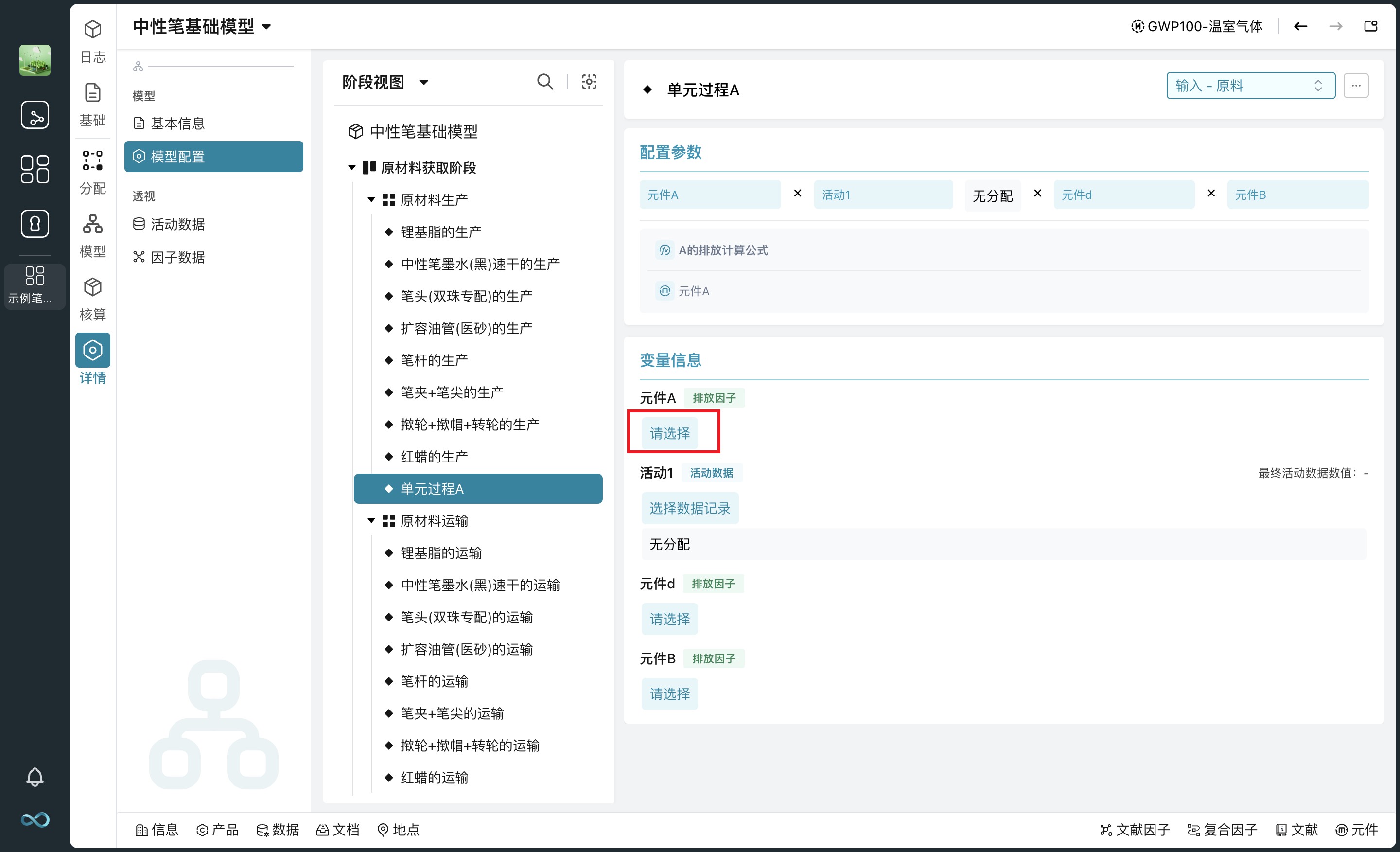This screenshot has width=1400, height=852.
Task: Click the more options (…) button
Action: [x=1356, y=86]
